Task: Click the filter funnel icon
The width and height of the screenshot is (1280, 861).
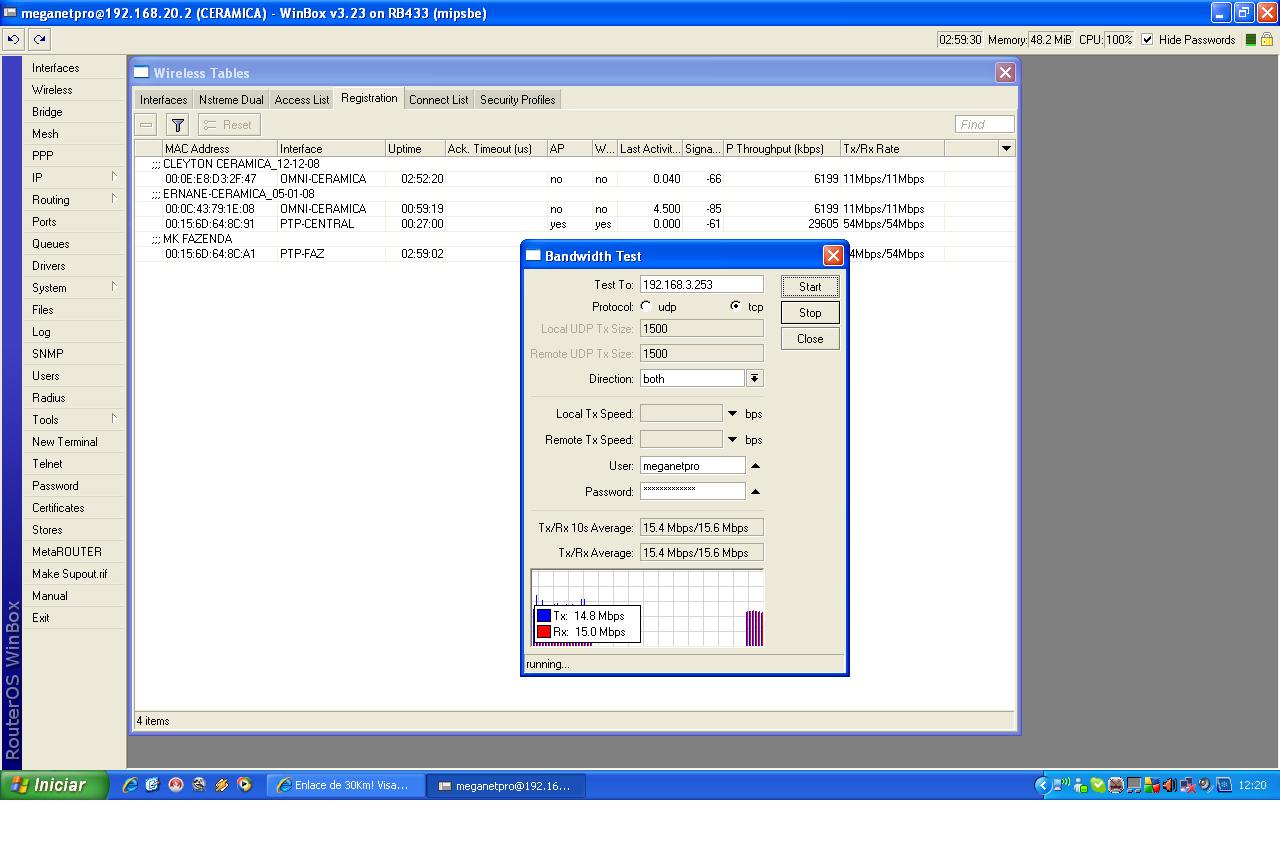Action: [177, 125]
